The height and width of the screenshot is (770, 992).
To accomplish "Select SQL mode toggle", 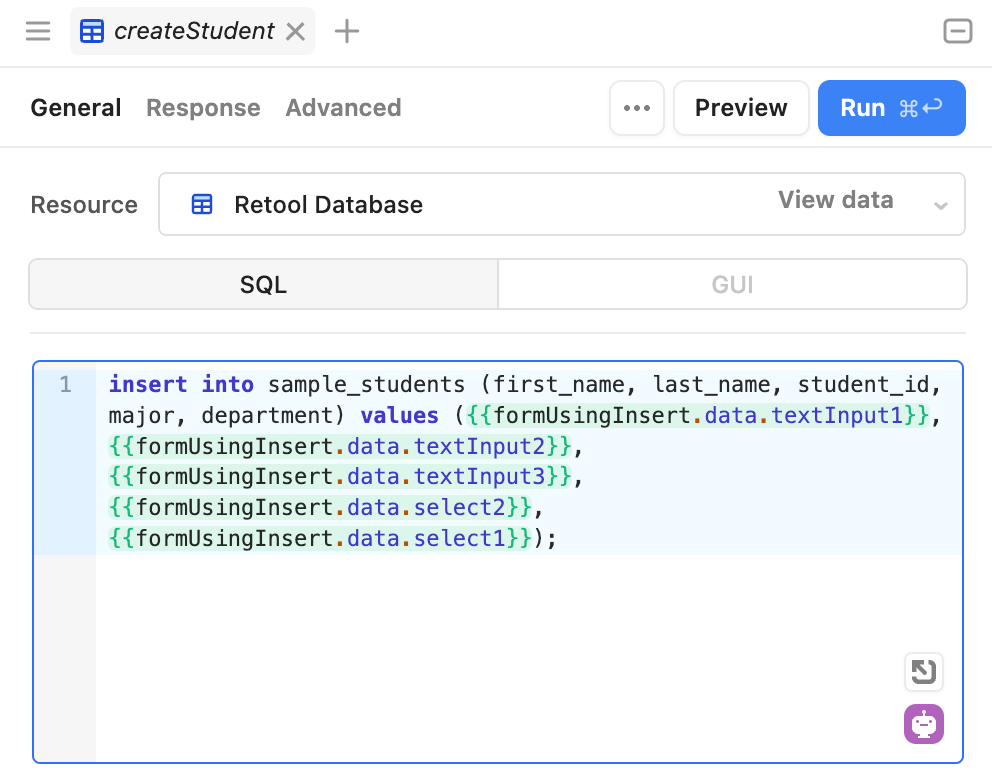I will [264, 284].
